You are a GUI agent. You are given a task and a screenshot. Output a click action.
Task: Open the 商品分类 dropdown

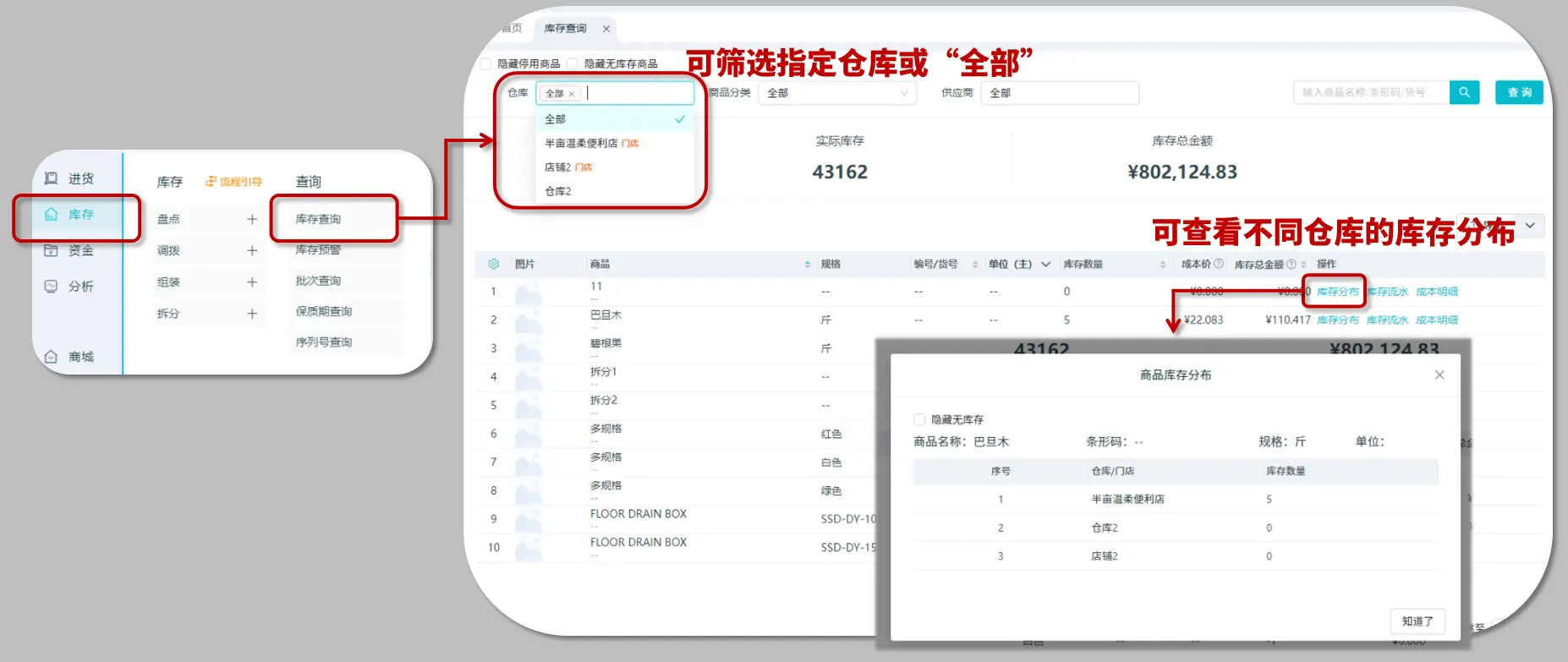837,93
